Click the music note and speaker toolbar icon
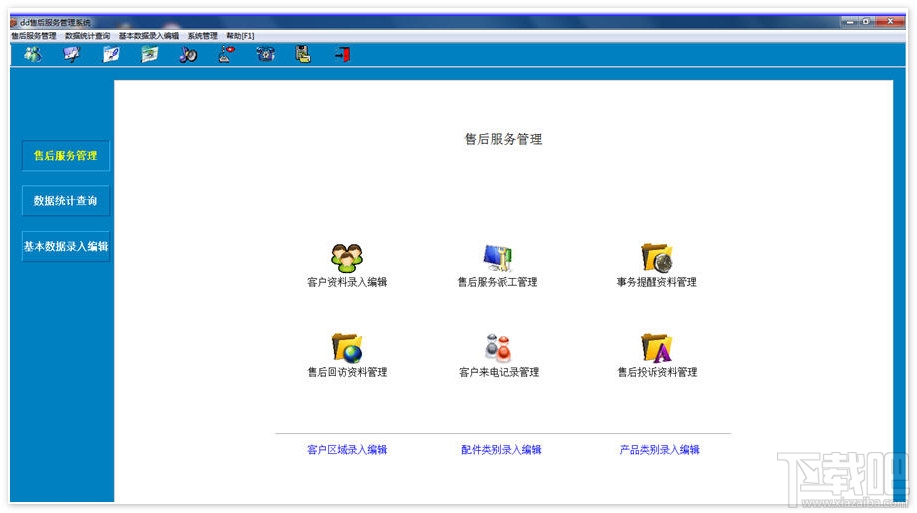 click(188, 55)
